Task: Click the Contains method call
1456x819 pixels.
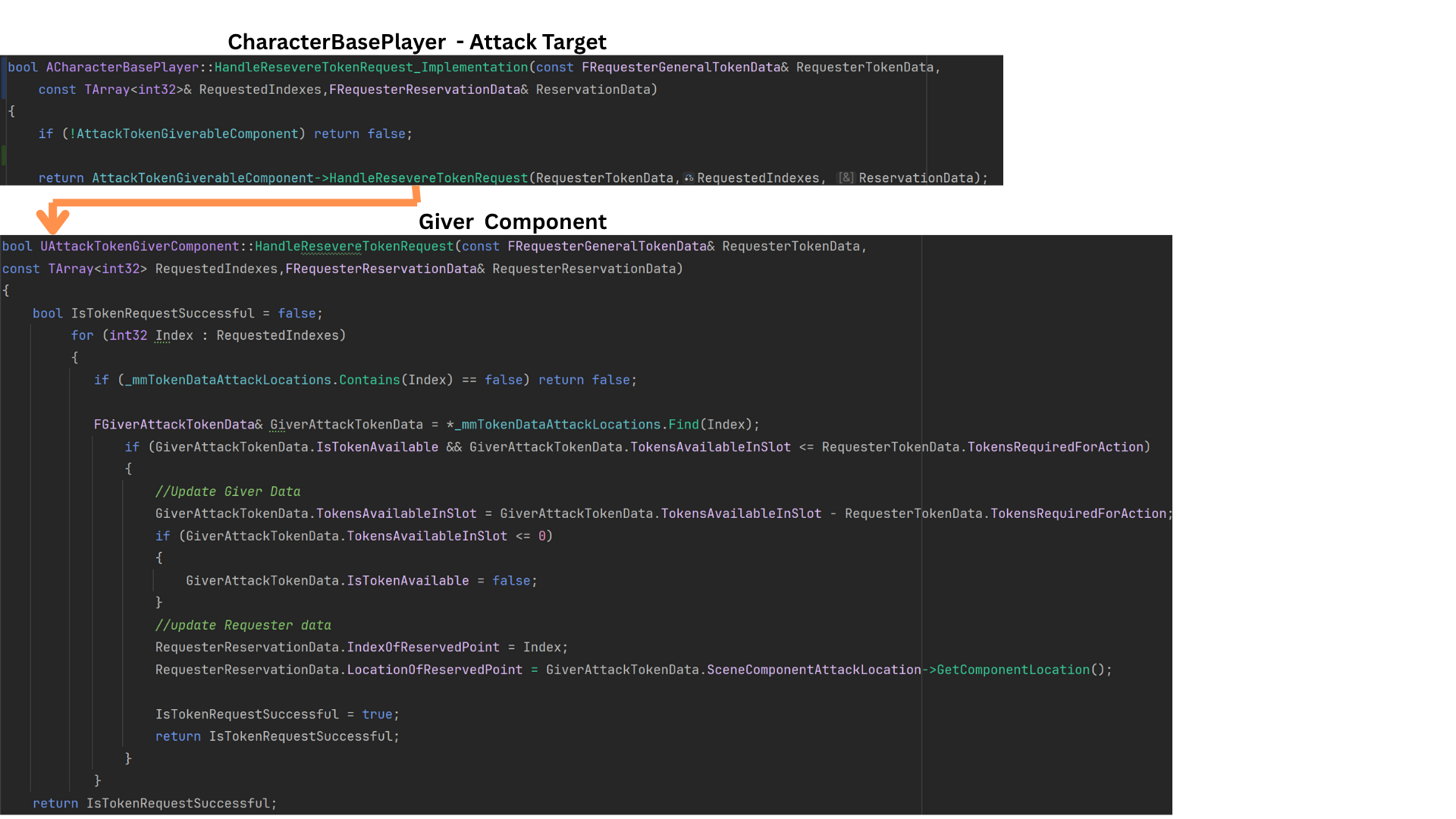Action: pos(369,380)
